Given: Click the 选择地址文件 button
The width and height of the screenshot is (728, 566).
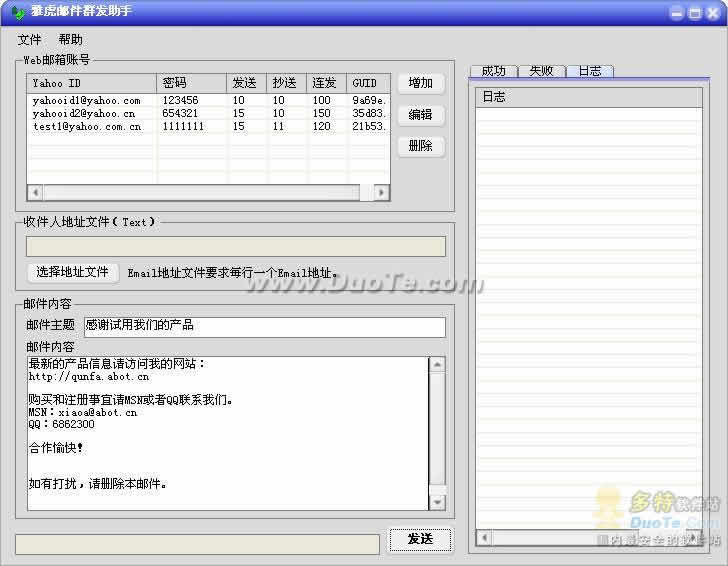Looking at the screenshot, I should tap(72, 272).
